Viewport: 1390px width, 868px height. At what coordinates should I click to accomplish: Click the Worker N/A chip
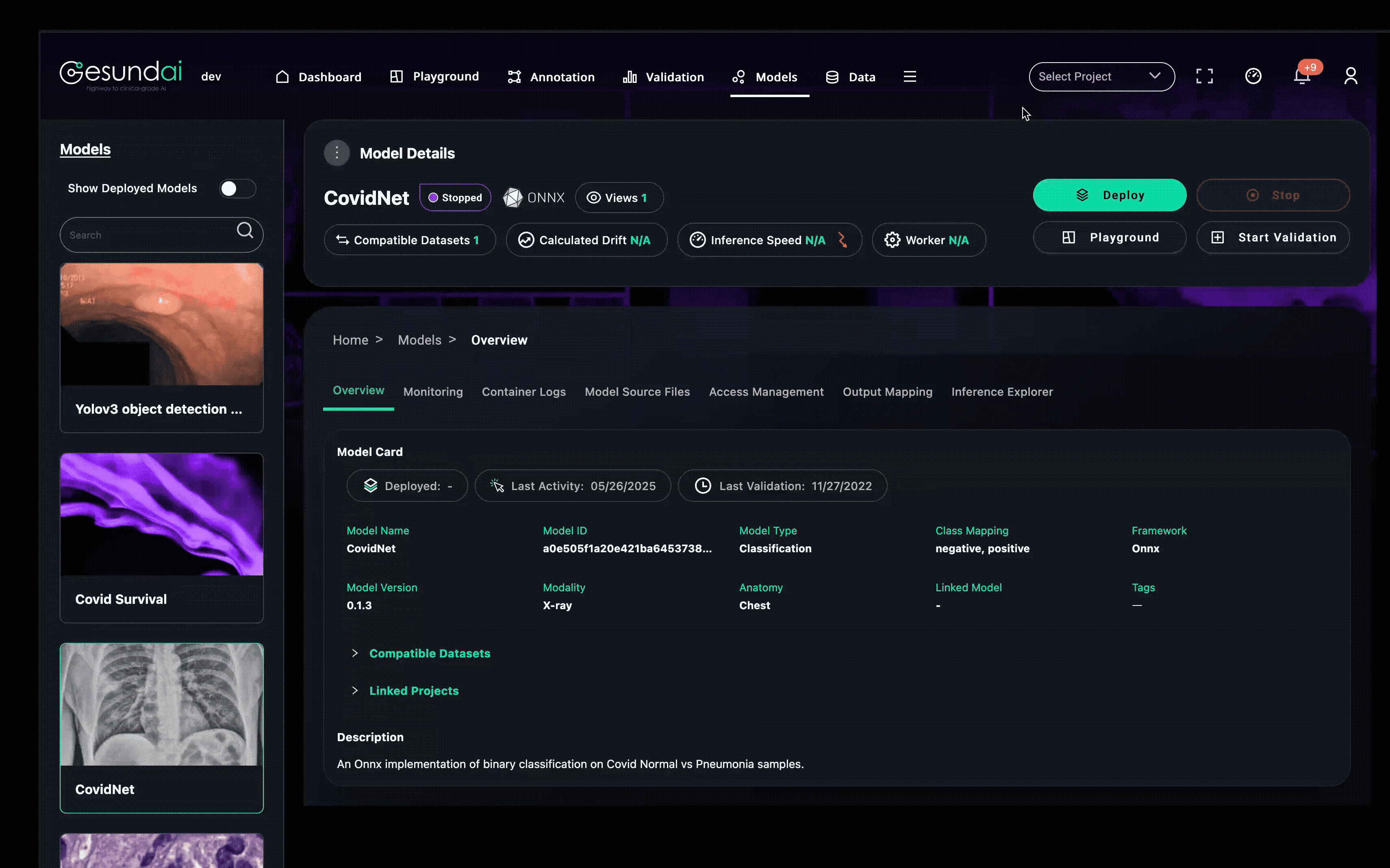click(928, 240)
